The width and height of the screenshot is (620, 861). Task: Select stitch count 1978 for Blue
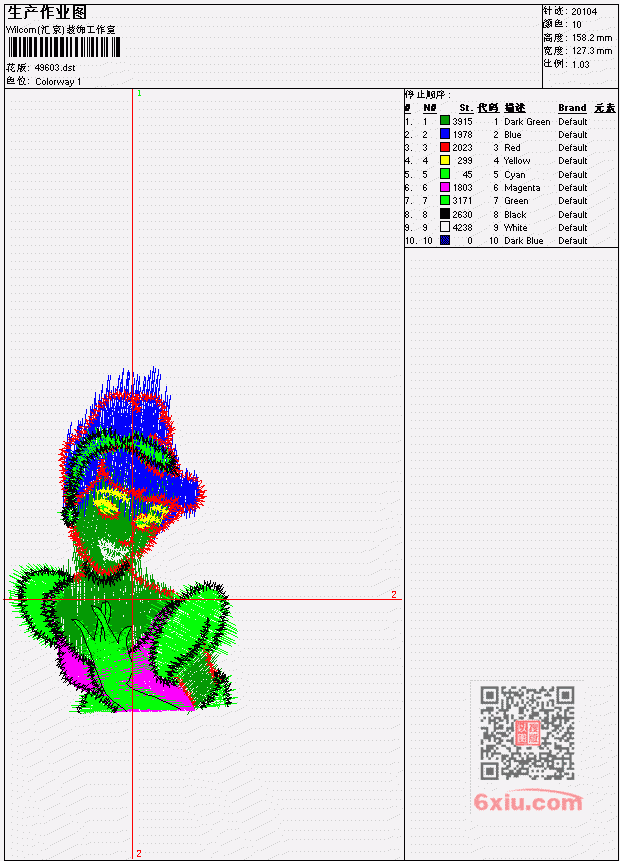462,135
